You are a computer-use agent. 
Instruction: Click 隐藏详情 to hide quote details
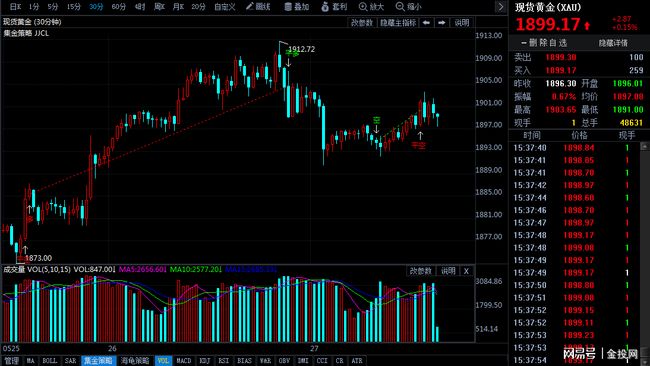[613, 43]
